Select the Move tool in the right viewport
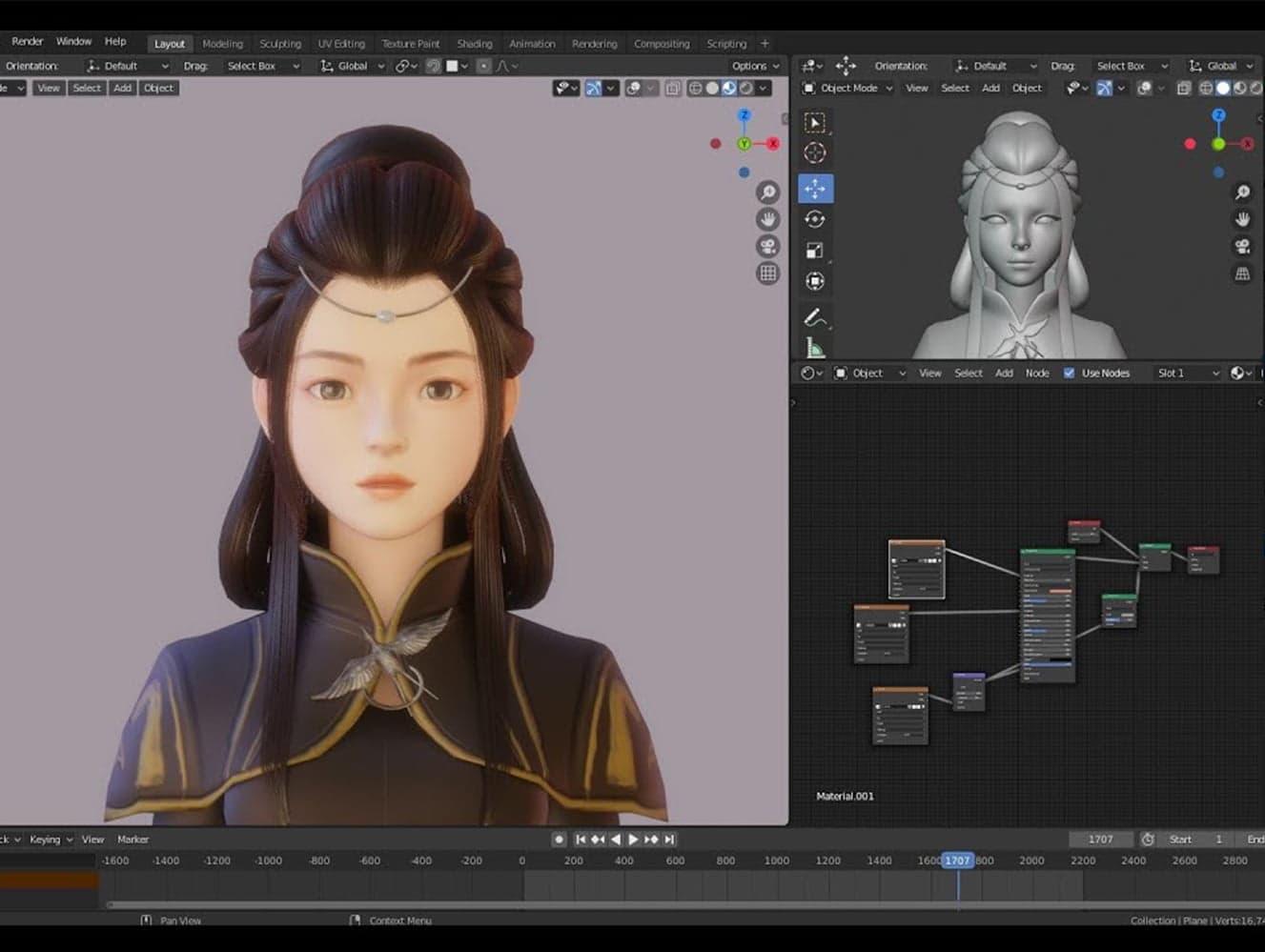Viewport: 1265px width, 952px height. (815, 189)
